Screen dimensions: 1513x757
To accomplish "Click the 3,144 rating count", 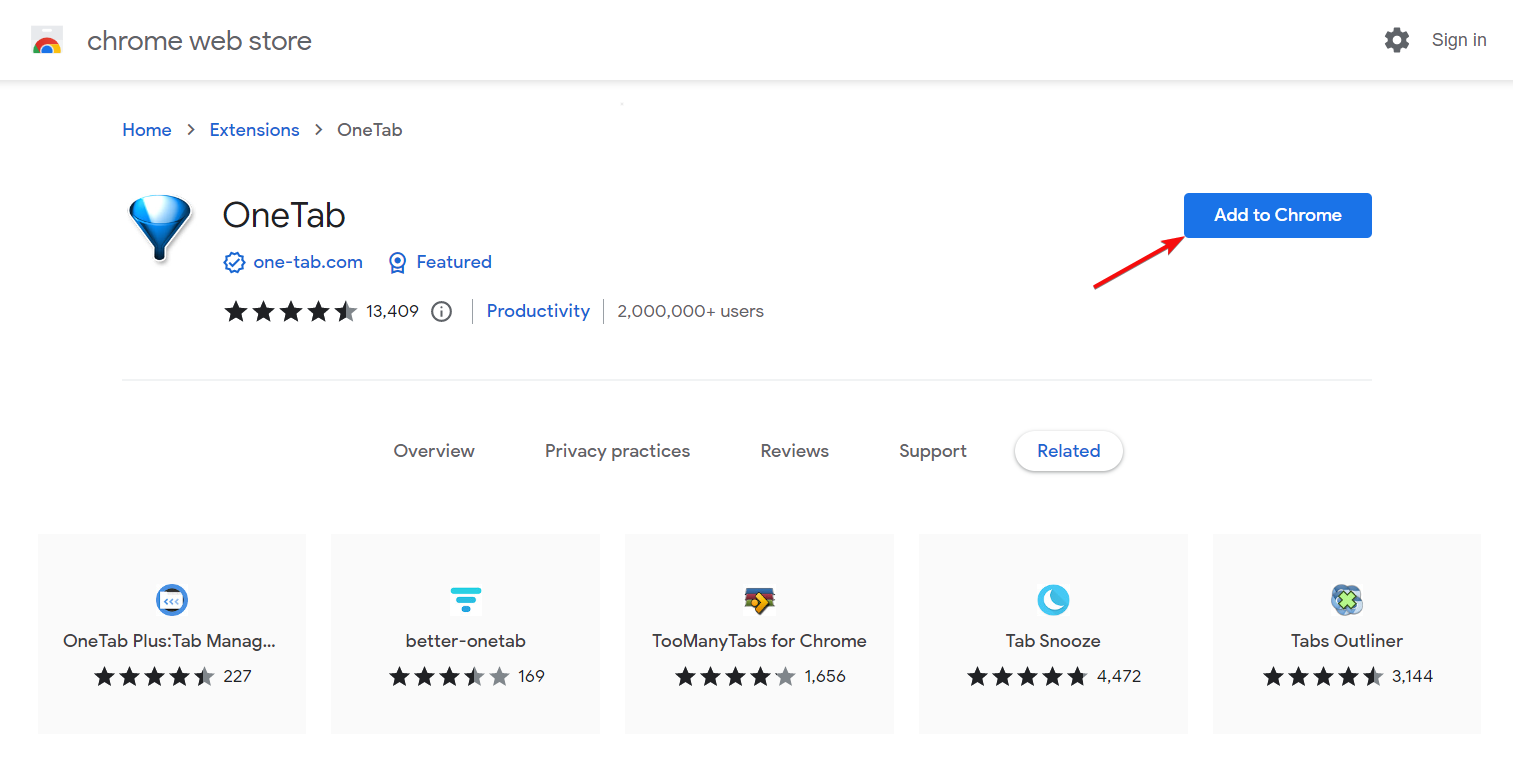I will point(1412,677).
